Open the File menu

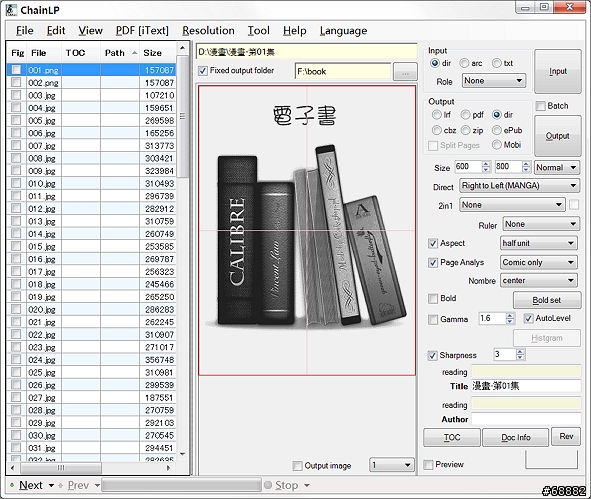click(x=24, y=31)
